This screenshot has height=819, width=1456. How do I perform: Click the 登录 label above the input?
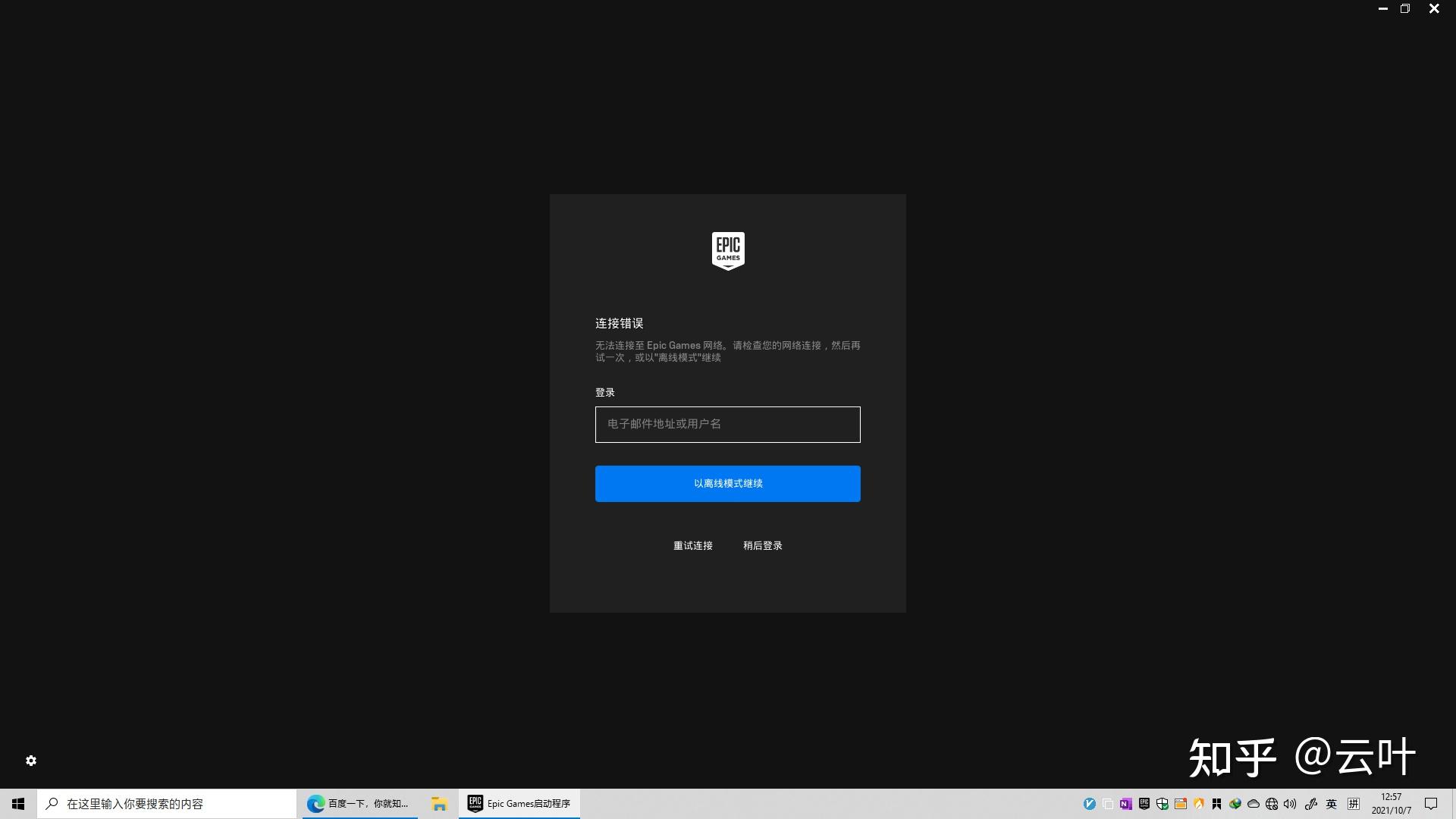[x=605, y=393]
